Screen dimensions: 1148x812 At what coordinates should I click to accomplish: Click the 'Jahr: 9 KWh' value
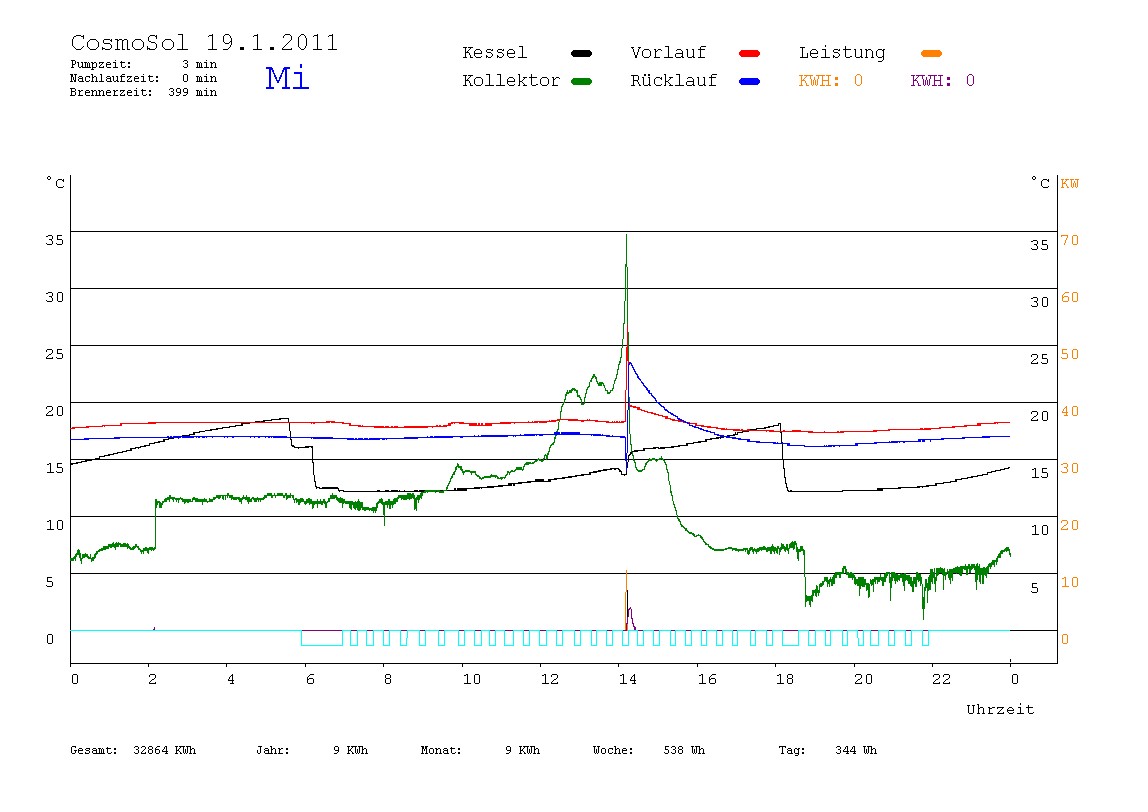[312, 750]
